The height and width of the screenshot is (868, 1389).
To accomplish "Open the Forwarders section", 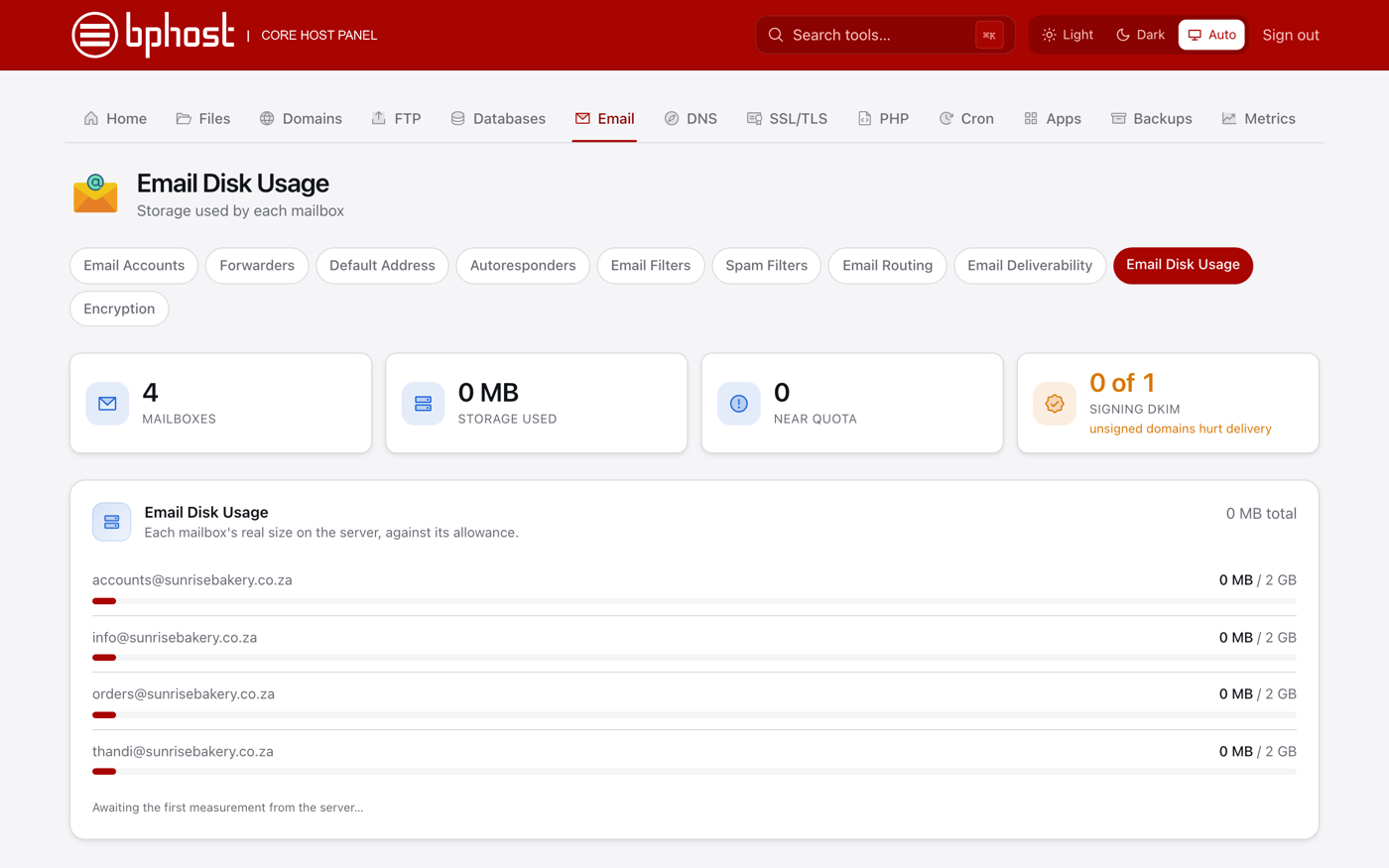I will pos(257,266).
